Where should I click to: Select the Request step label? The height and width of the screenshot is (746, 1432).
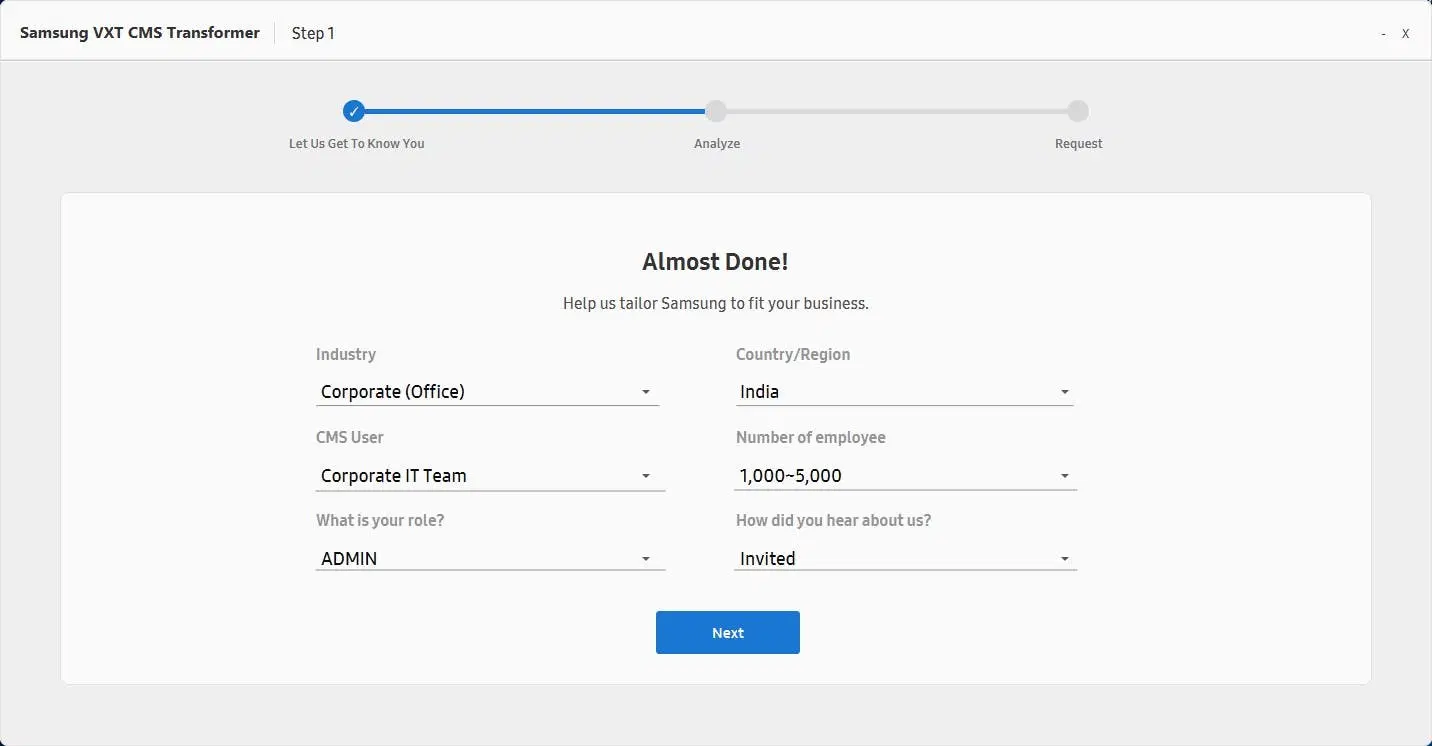[1078, 144]
